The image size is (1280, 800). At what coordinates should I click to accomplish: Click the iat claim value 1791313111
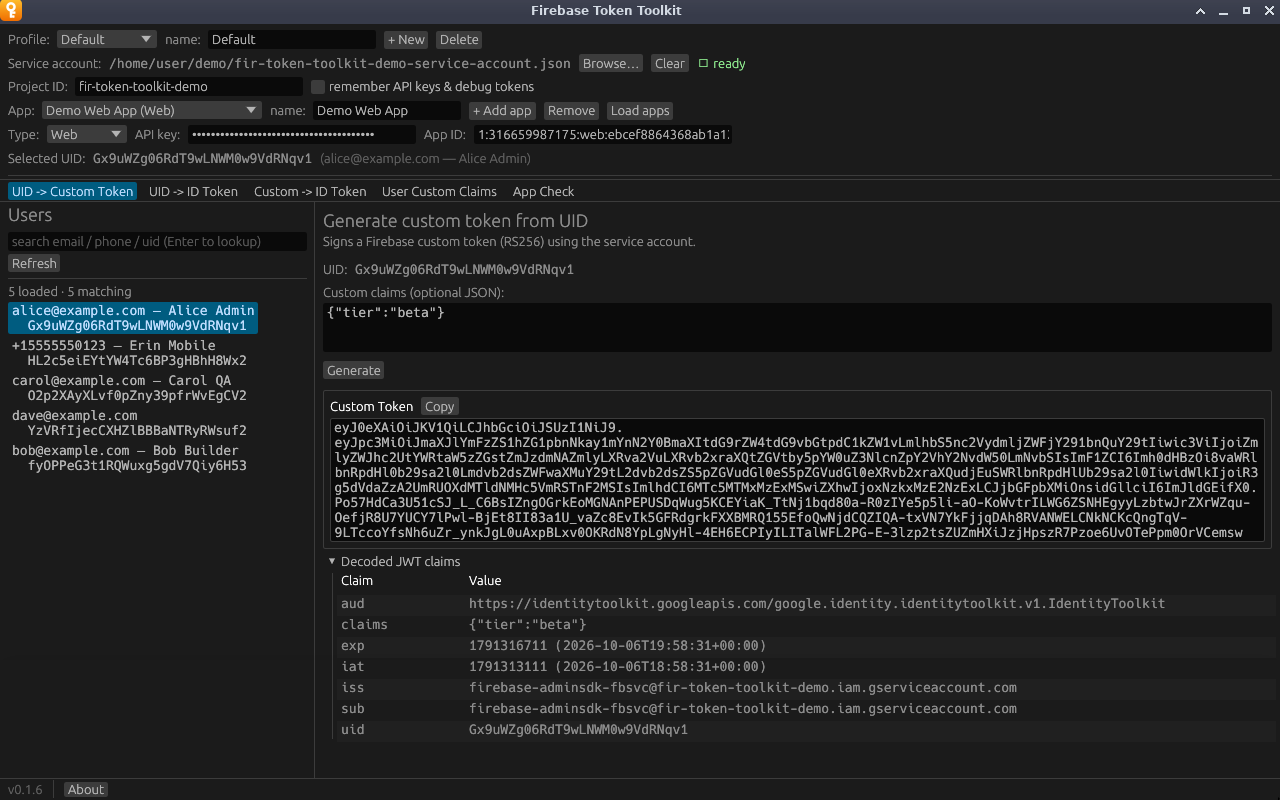pos(617,666)
